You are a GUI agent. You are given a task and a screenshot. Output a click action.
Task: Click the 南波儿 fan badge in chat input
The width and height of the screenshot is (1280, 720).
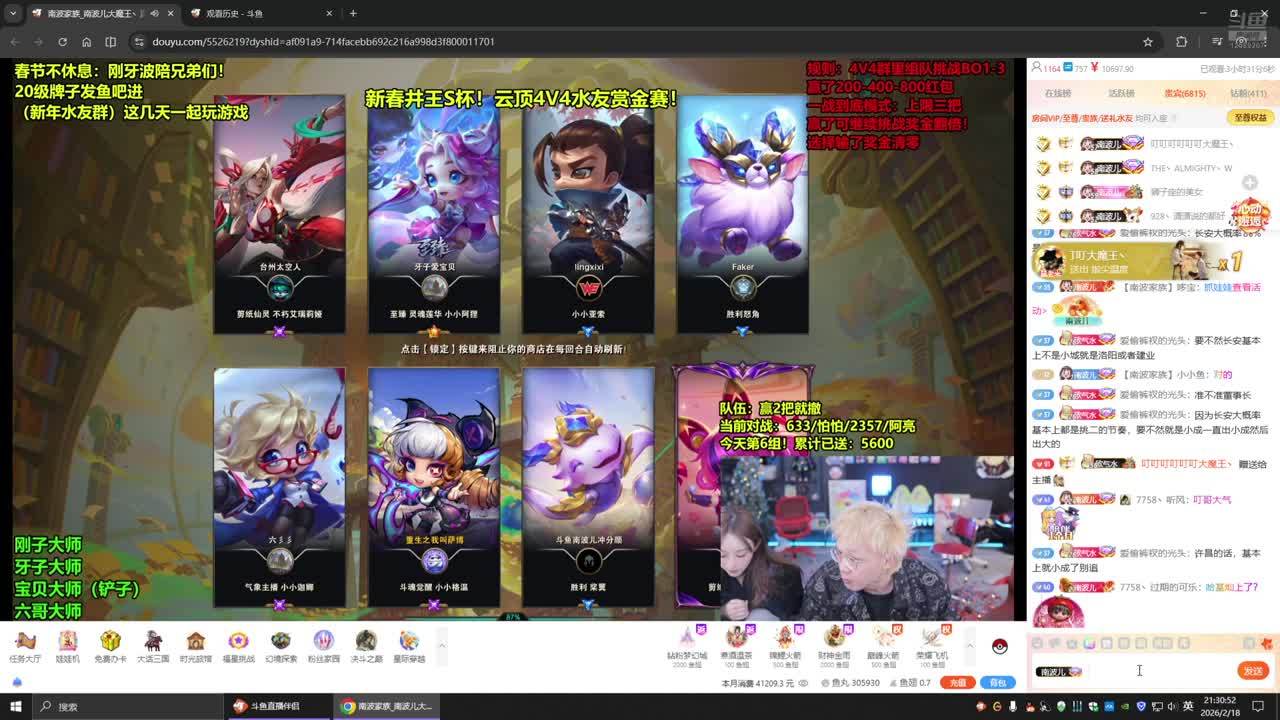point(1060,671)
